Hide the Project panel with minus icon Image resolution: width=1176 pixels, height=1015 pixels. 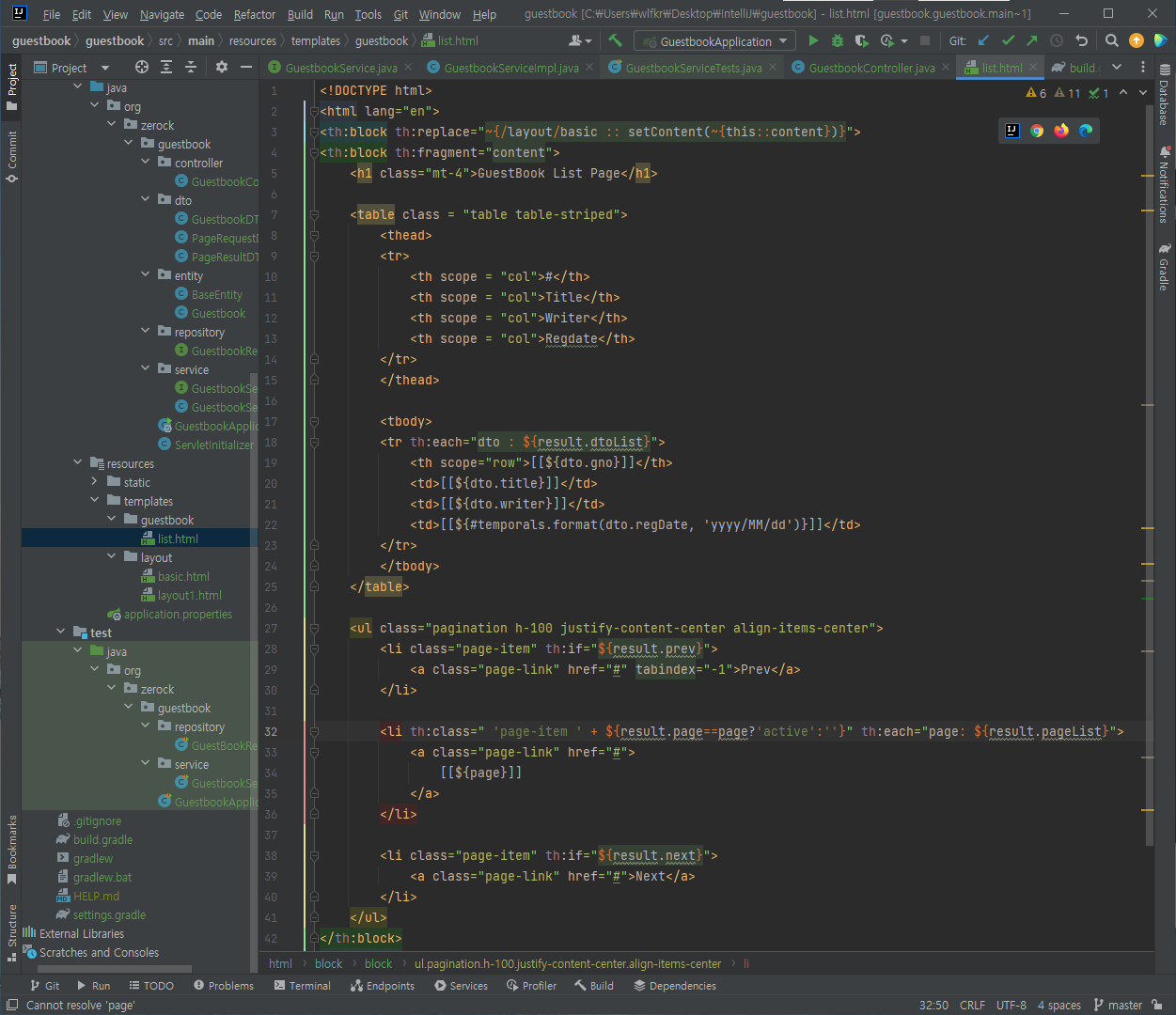point(246,67)
